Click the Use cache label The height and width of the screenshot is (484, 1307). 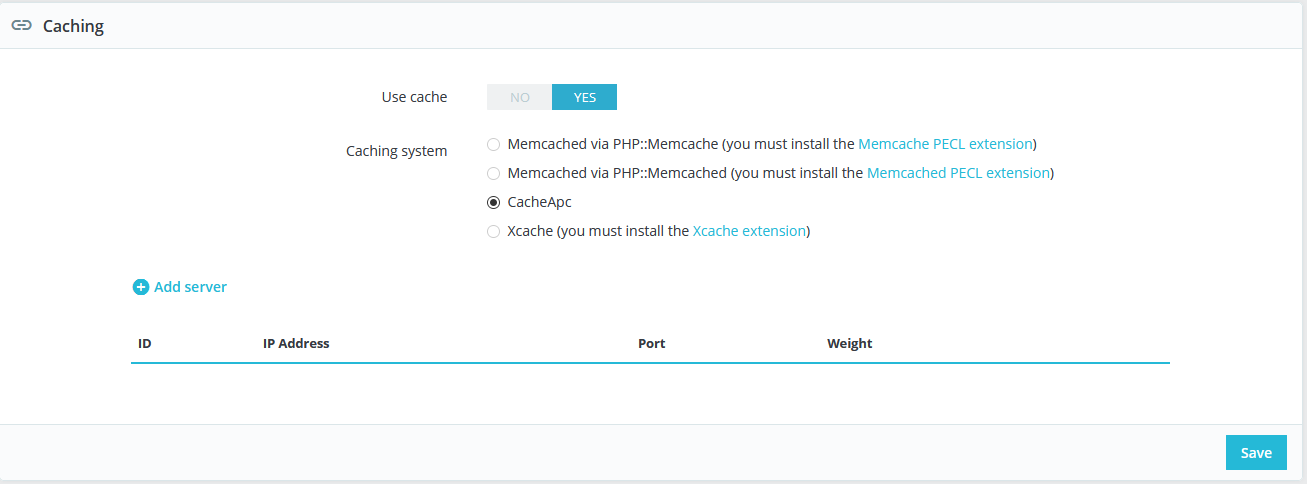[414, 97]
